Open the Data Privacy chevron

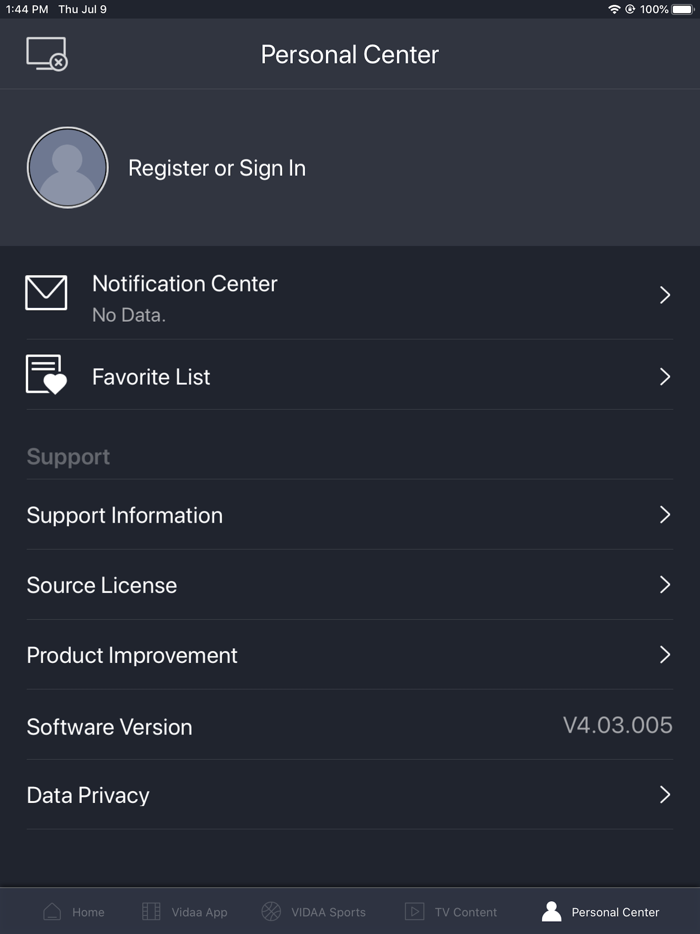pos(664,795)
